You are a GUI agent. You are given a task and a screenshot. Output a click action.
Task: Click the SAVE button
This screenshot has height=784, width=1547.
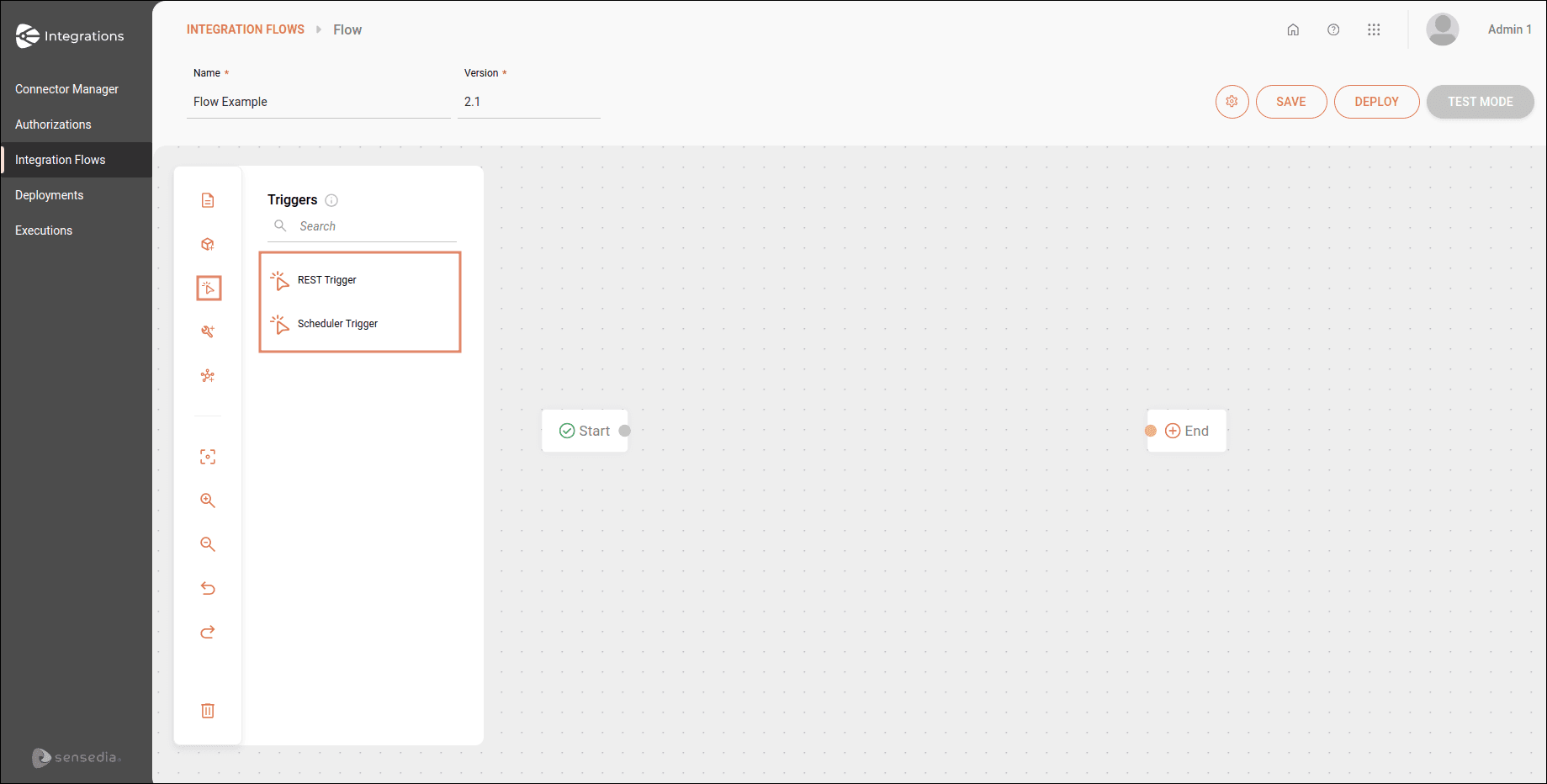1290,102
